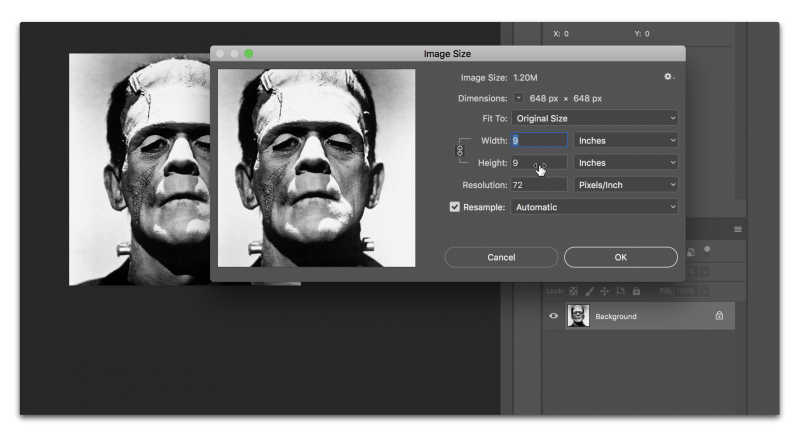The width and height of the screenshot is (800, 437).
Task: Open the Fill percentage dropdown arrow
Action: tap(705, 291)
